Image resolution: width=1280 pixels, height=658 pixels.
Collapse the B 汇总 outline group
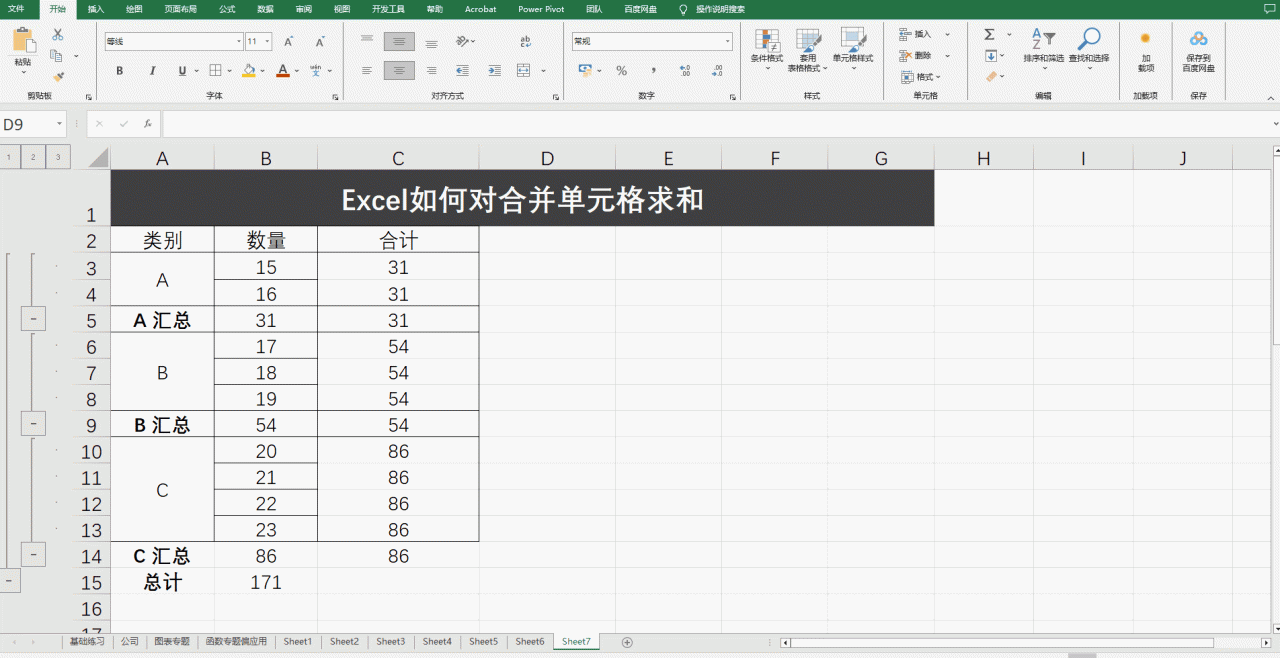33,425
